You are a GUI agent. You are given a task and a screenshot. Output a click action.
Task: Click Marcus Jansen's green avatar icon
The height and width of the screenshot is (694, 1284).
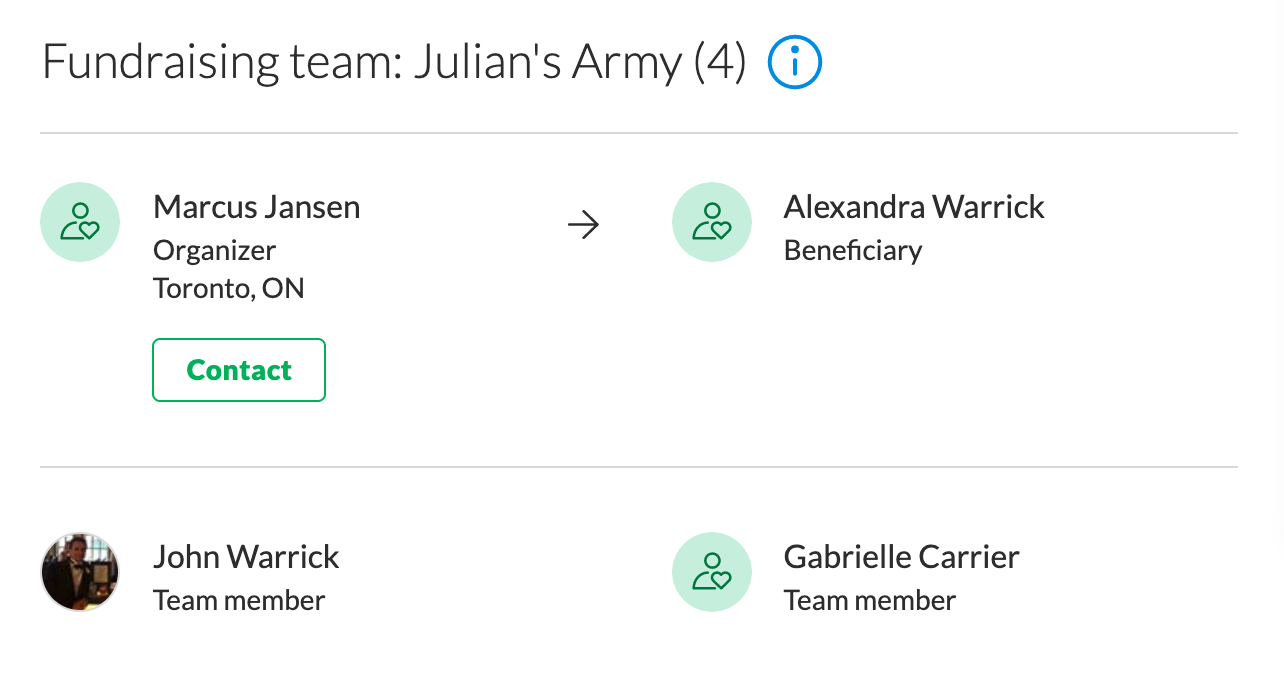80,222
